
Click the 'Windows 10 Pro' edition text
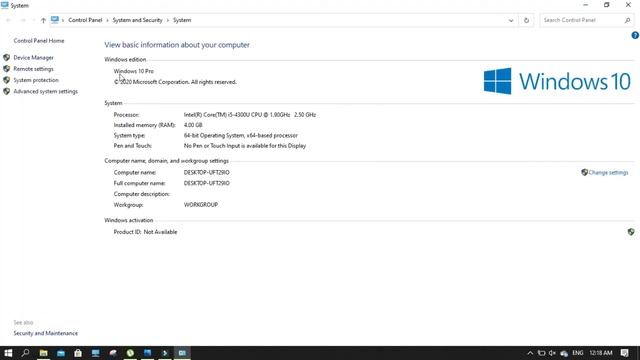click(x=133, y=71)
